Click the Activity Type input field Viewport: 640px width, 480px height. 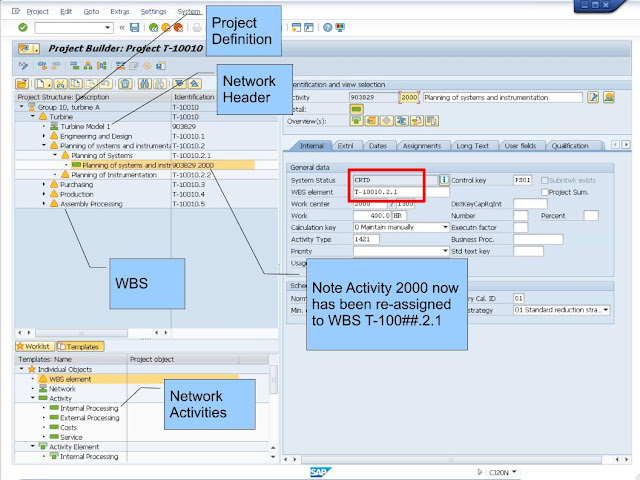click(x=366, y=239)
